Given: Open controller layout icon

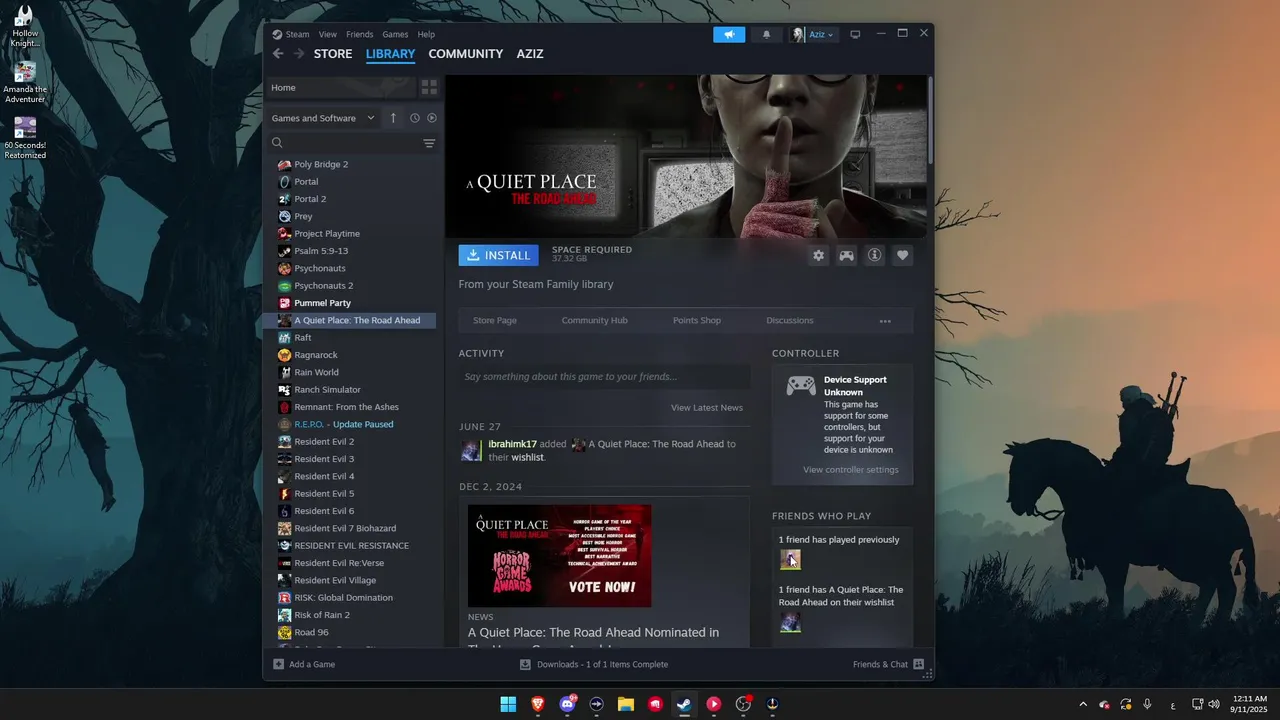Looking at the screenshot, I should (846, 255).
